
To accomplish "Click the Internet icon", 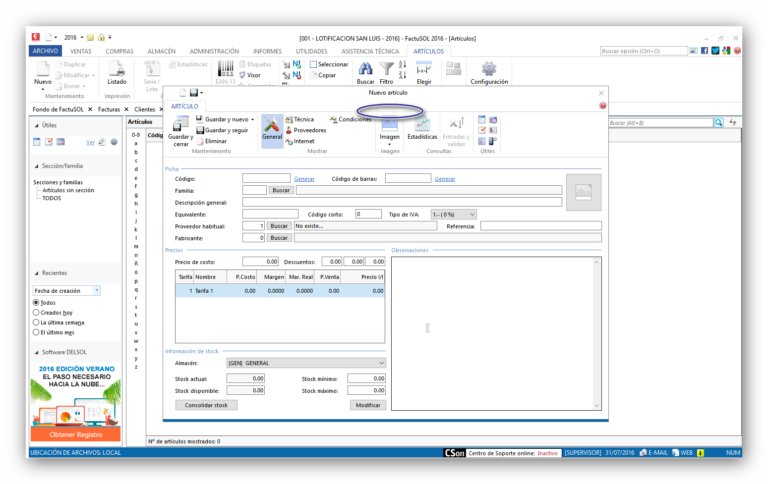I will (289, 142).
